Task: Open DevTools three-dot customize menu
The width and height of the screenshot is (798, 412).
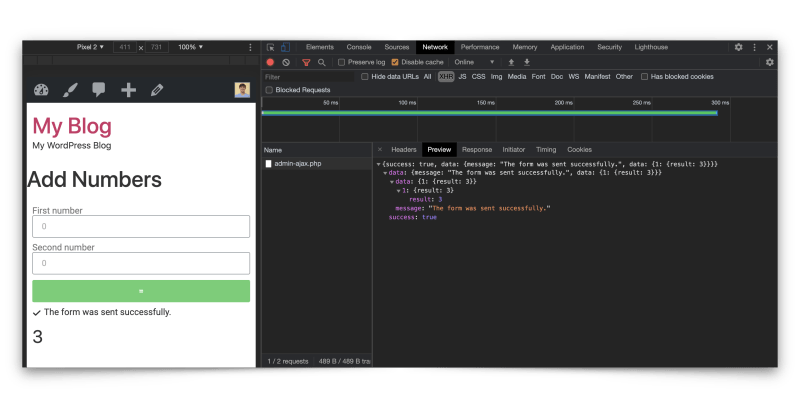Action: (x=754, y=47)
